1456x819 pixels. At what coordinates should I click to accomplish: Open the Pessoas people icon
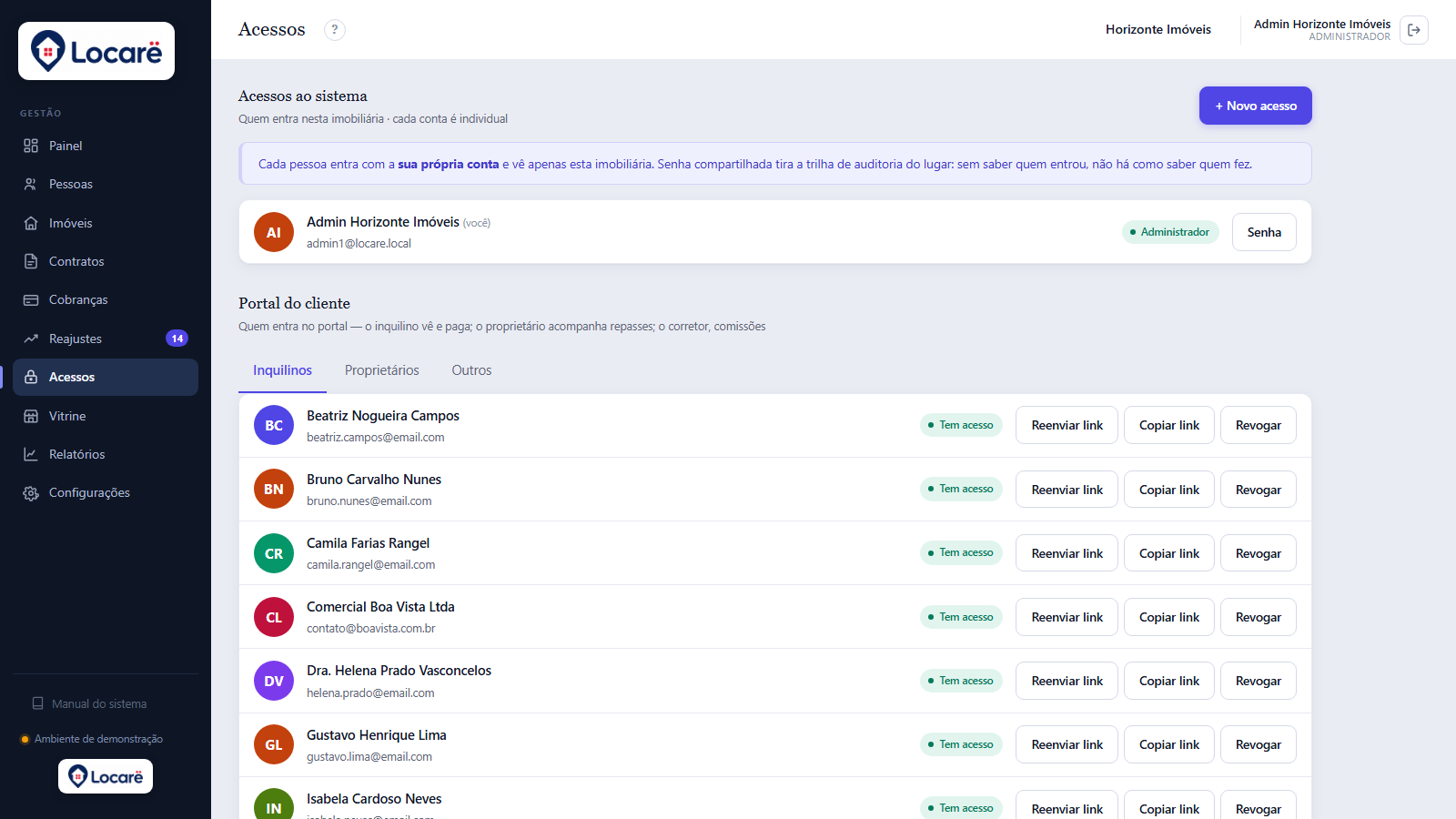point(31,184)
